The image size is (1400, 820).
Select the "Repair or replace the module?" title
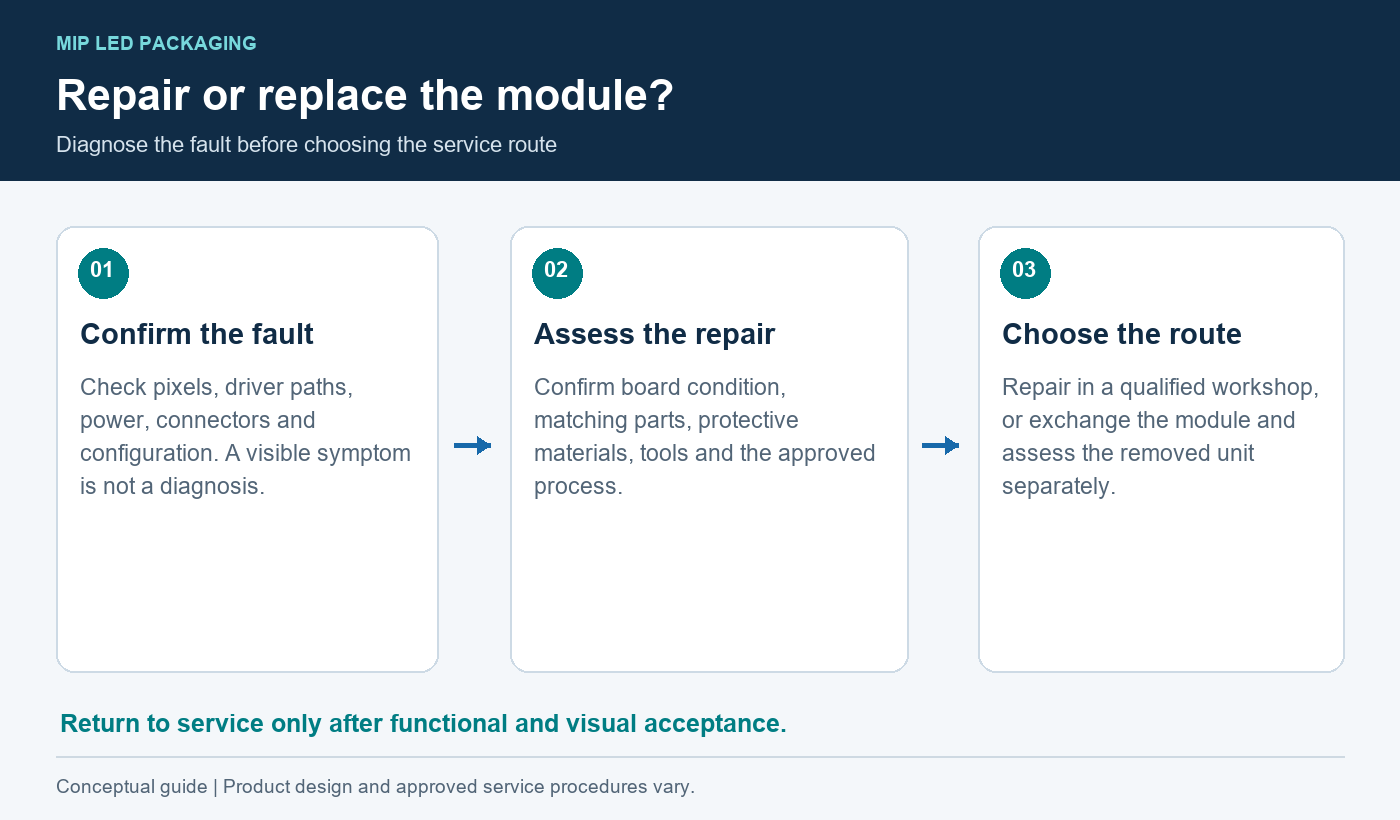point(365,96)
